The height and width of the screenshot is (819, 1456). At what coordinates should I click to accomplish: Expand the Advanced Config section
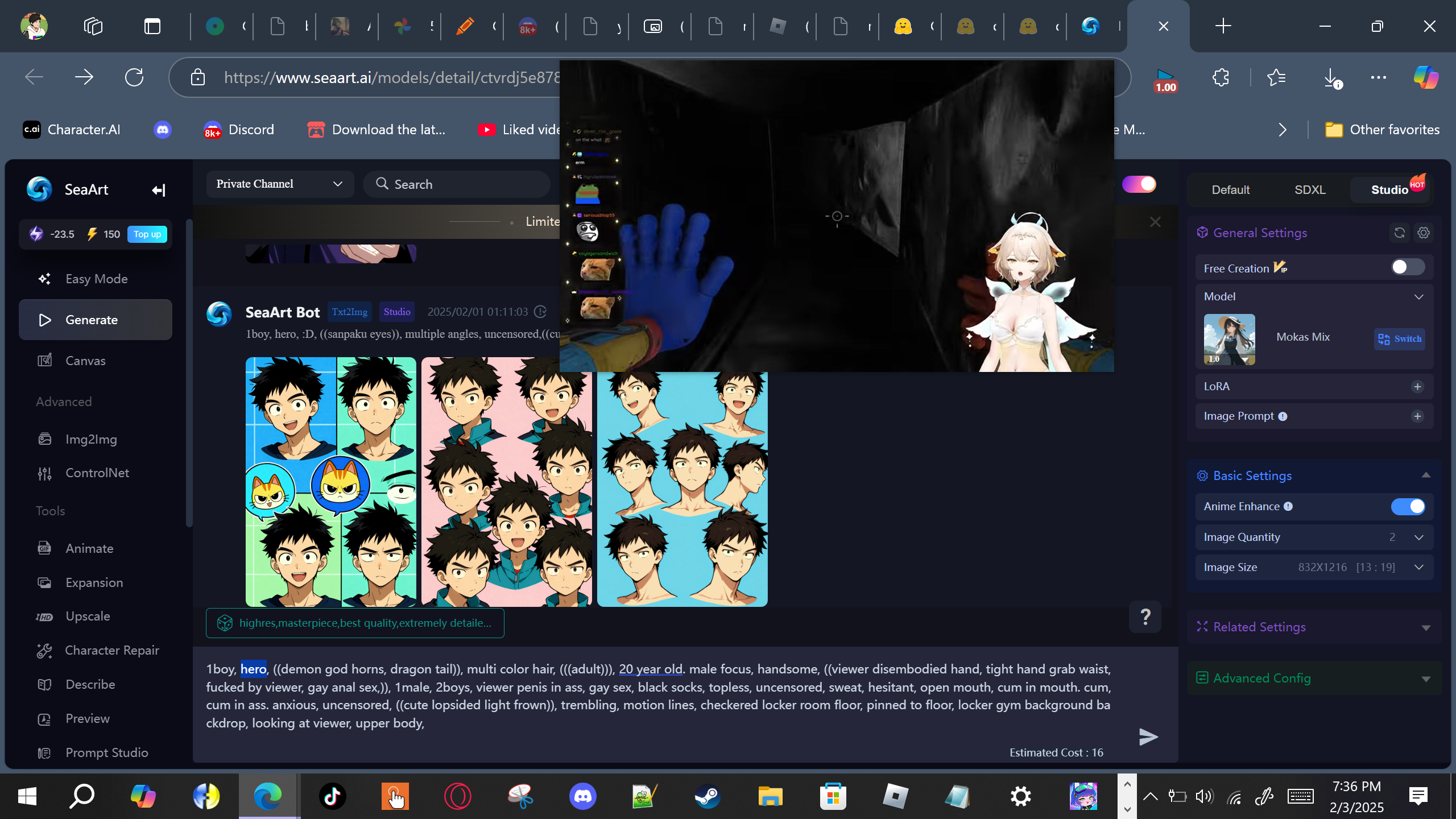[x=1426, y=679]
